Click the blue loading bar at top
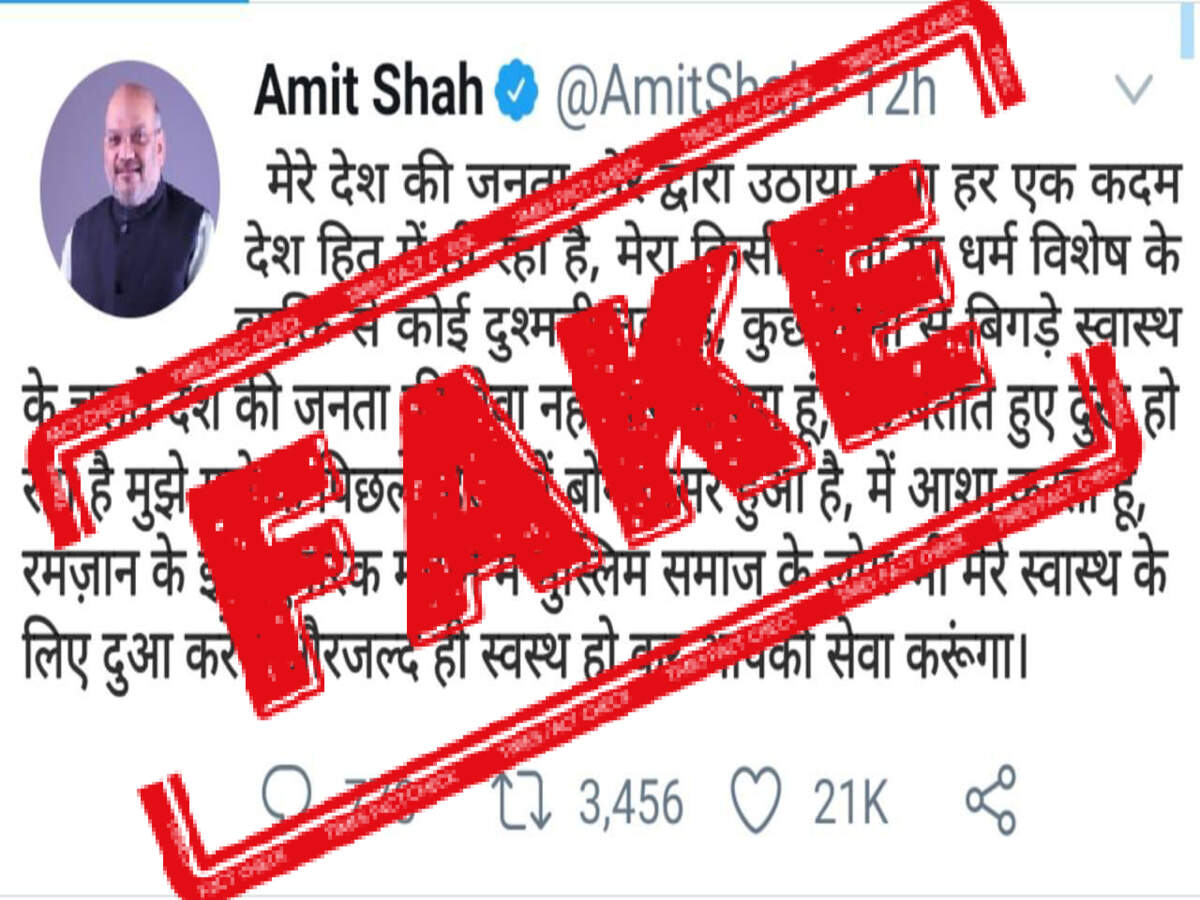Image resolution: width=1200 pixels, height=900 pixels. (124, 2)
